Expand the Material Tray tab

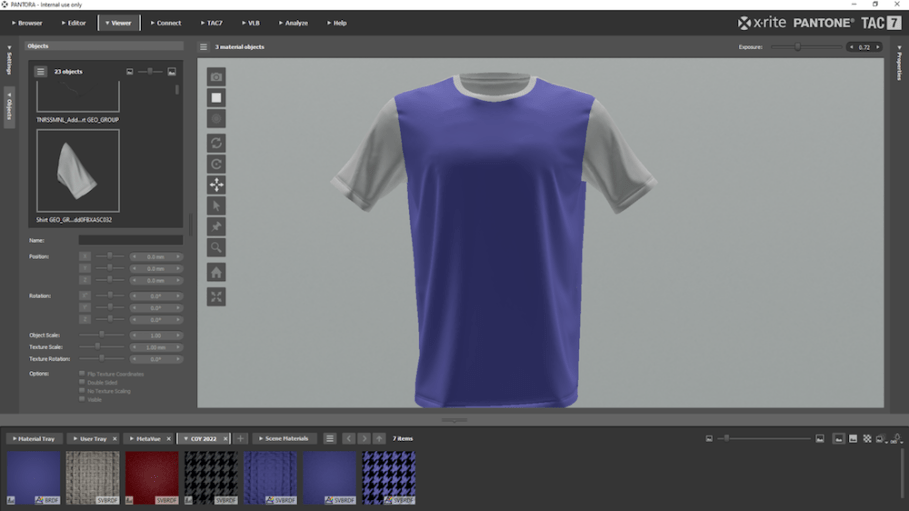(x=33, y=438)
